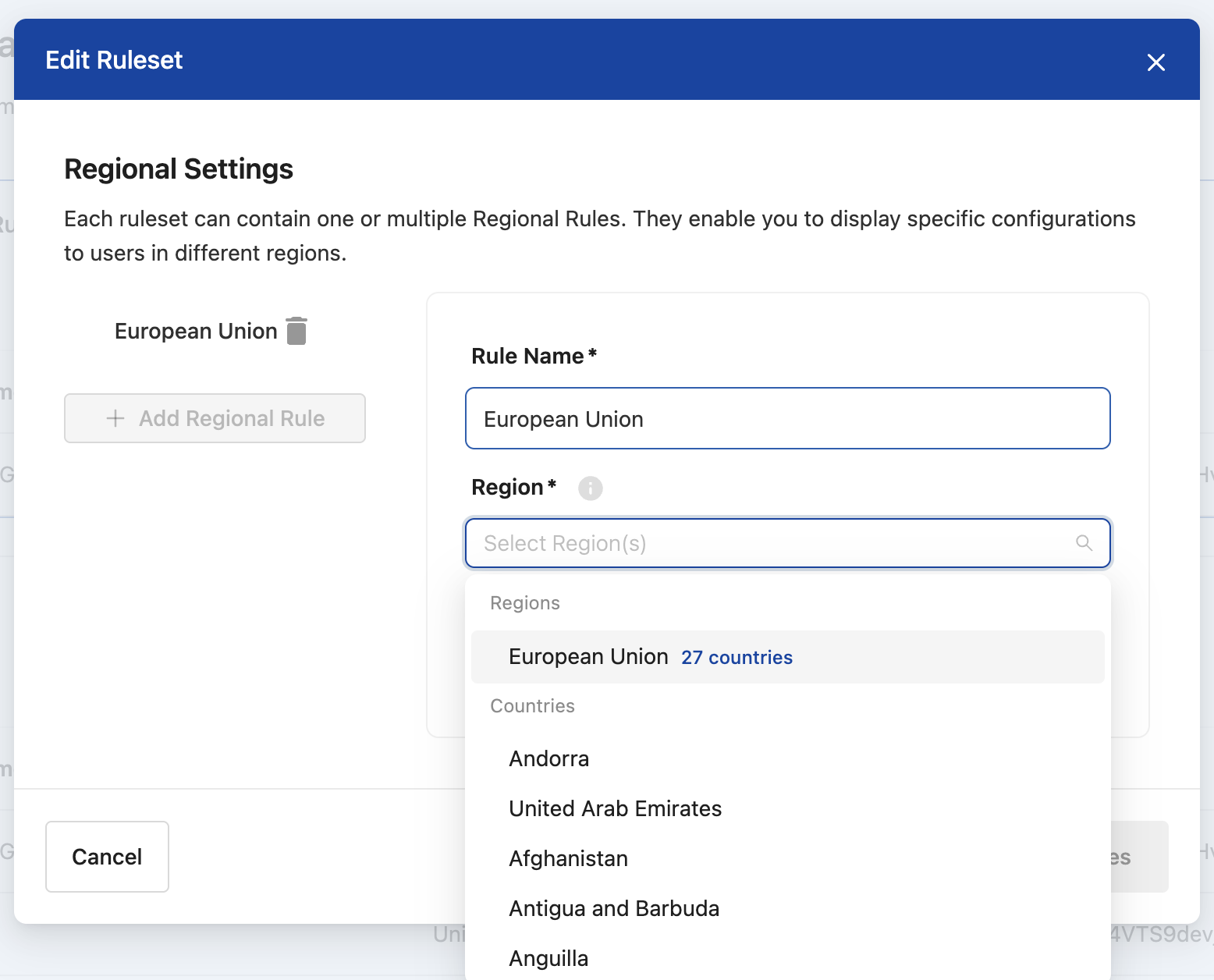
Task: Click the plus icon on Add Regional Rule
Action: click(x=115, y=418)
